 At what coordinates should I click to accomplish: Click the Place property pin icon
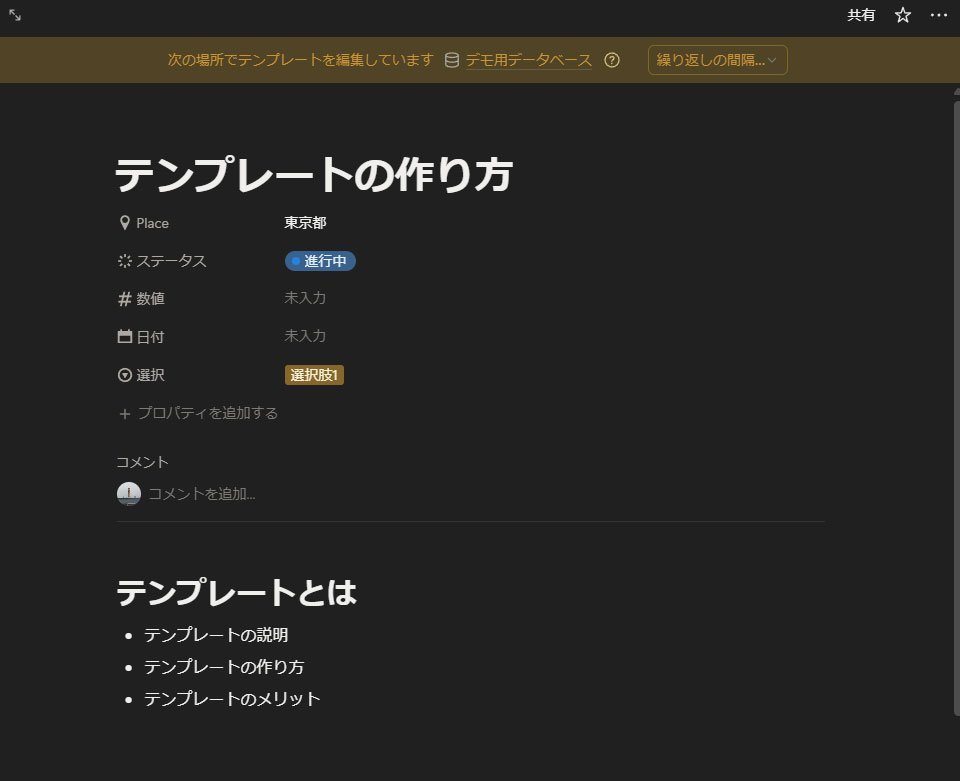click(125, 223)
